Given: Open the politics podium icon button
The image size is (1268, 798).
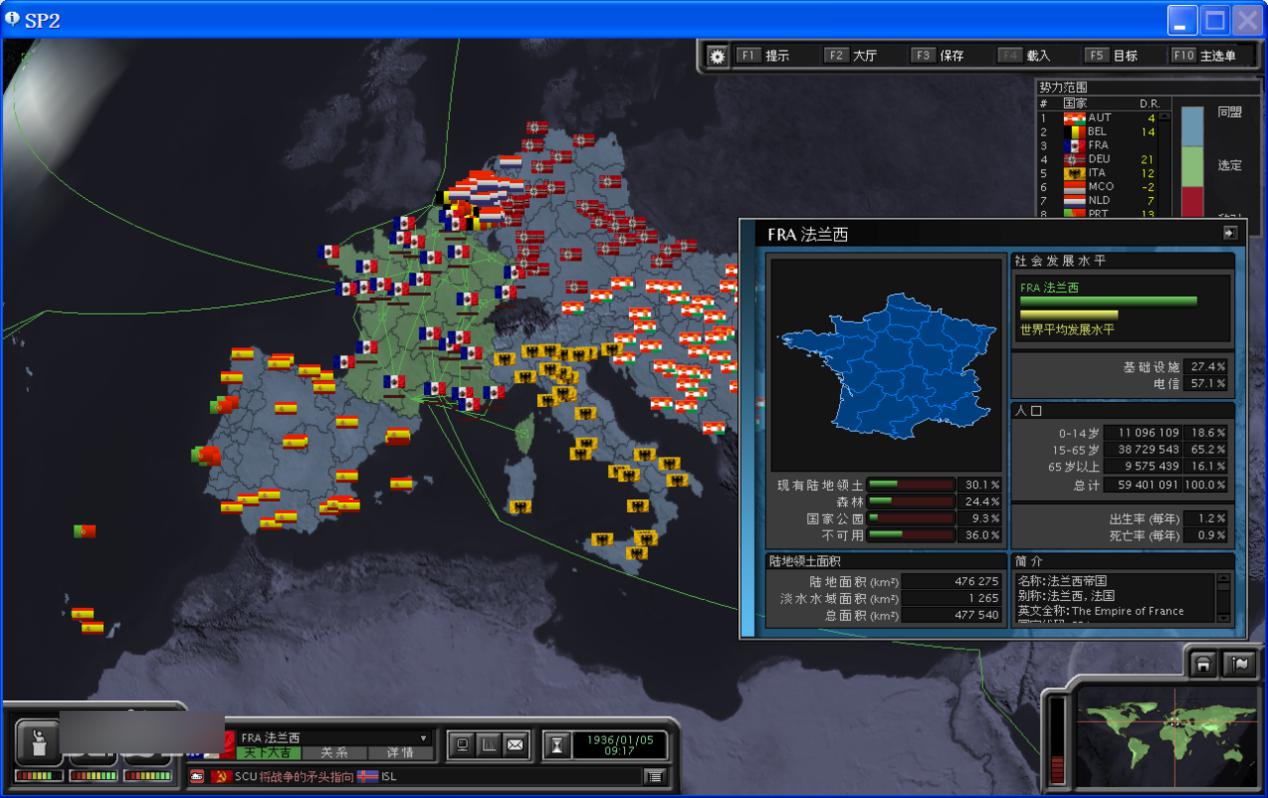Looking at the screenshot, I should tap(38, 742).
